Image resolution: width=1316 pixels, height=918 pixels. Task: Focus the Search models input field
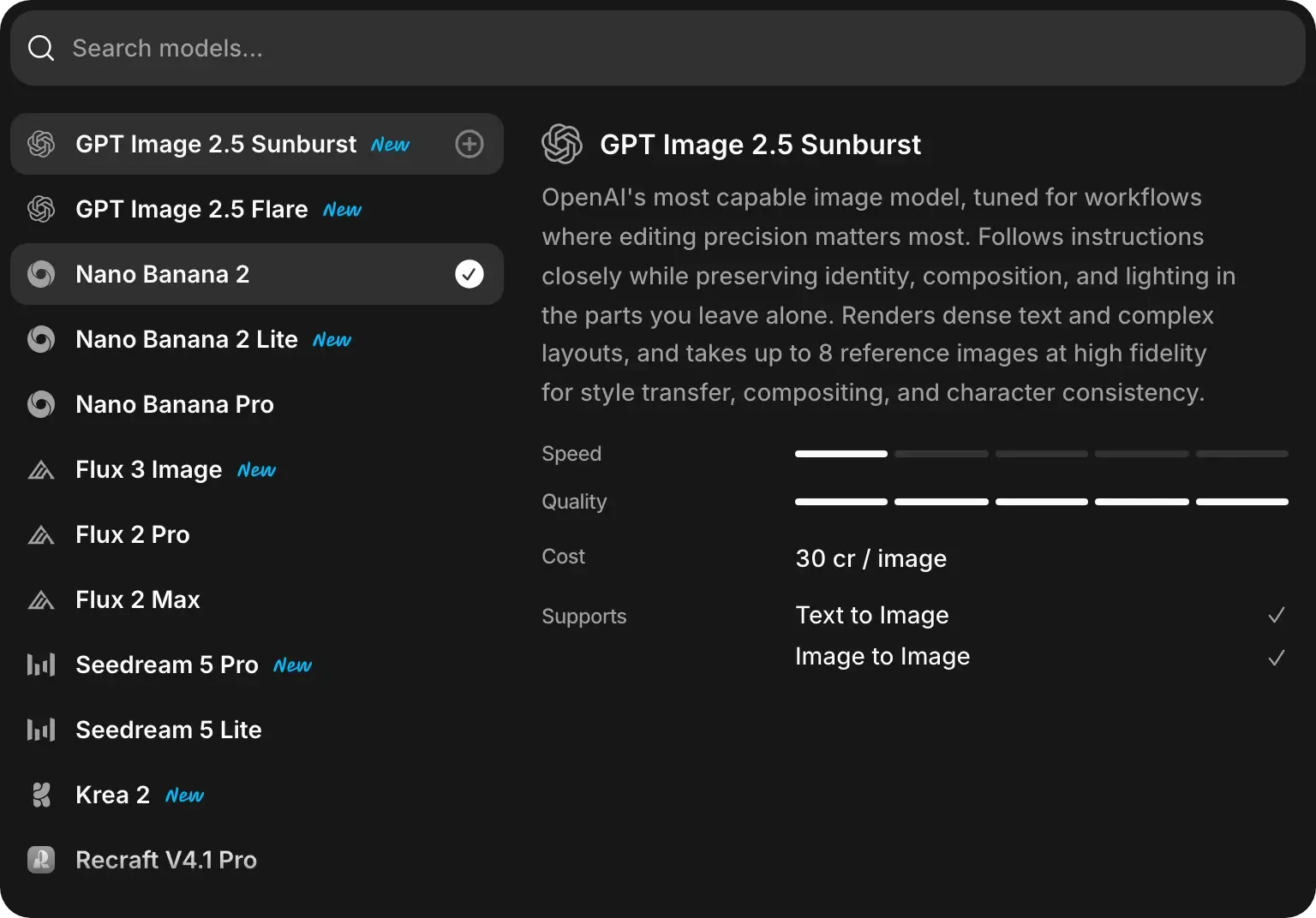click(658, 48)
